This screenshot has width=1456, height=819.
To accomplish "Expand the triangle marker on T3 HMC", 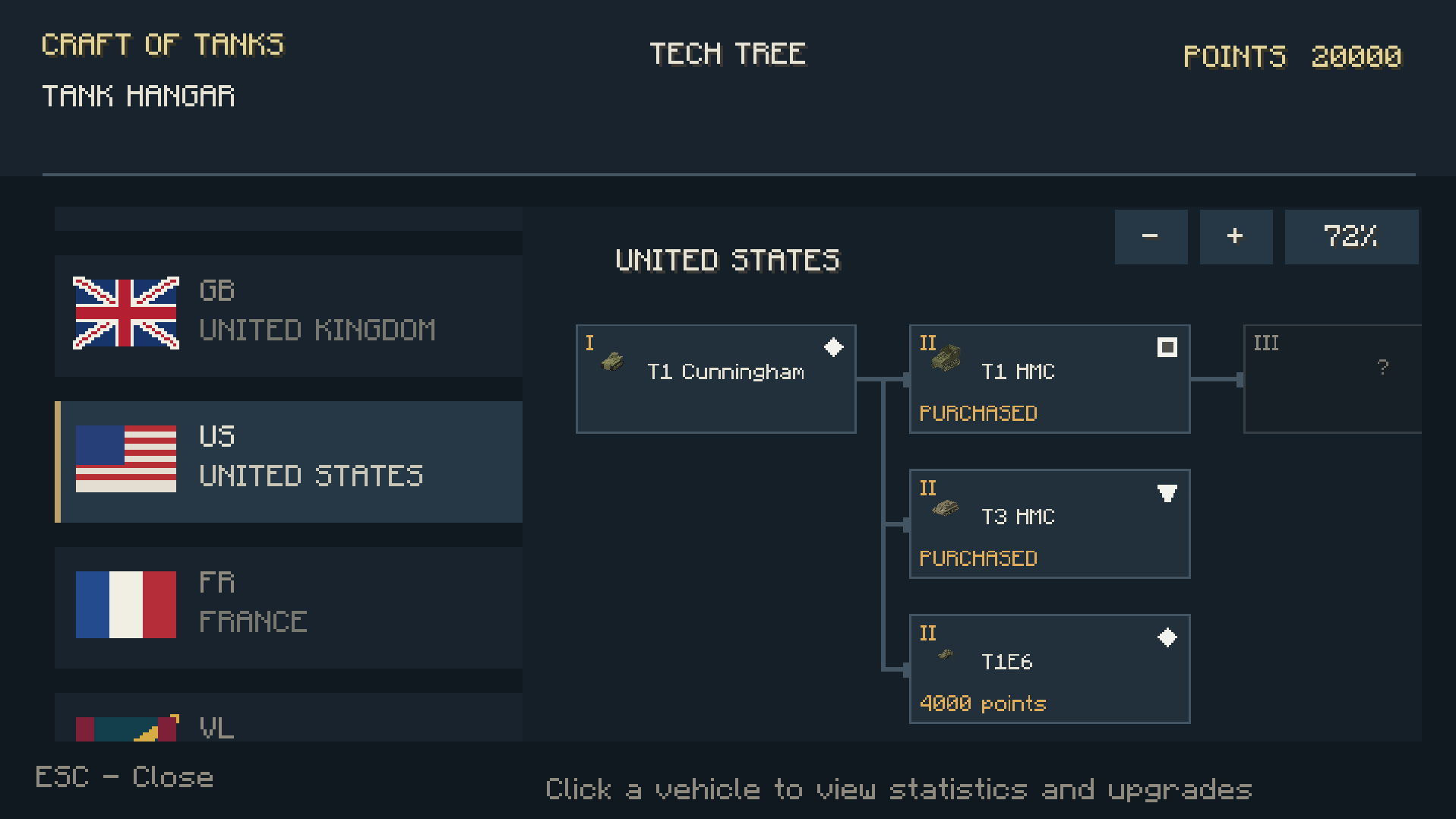I will click(x=1167, y=493).
